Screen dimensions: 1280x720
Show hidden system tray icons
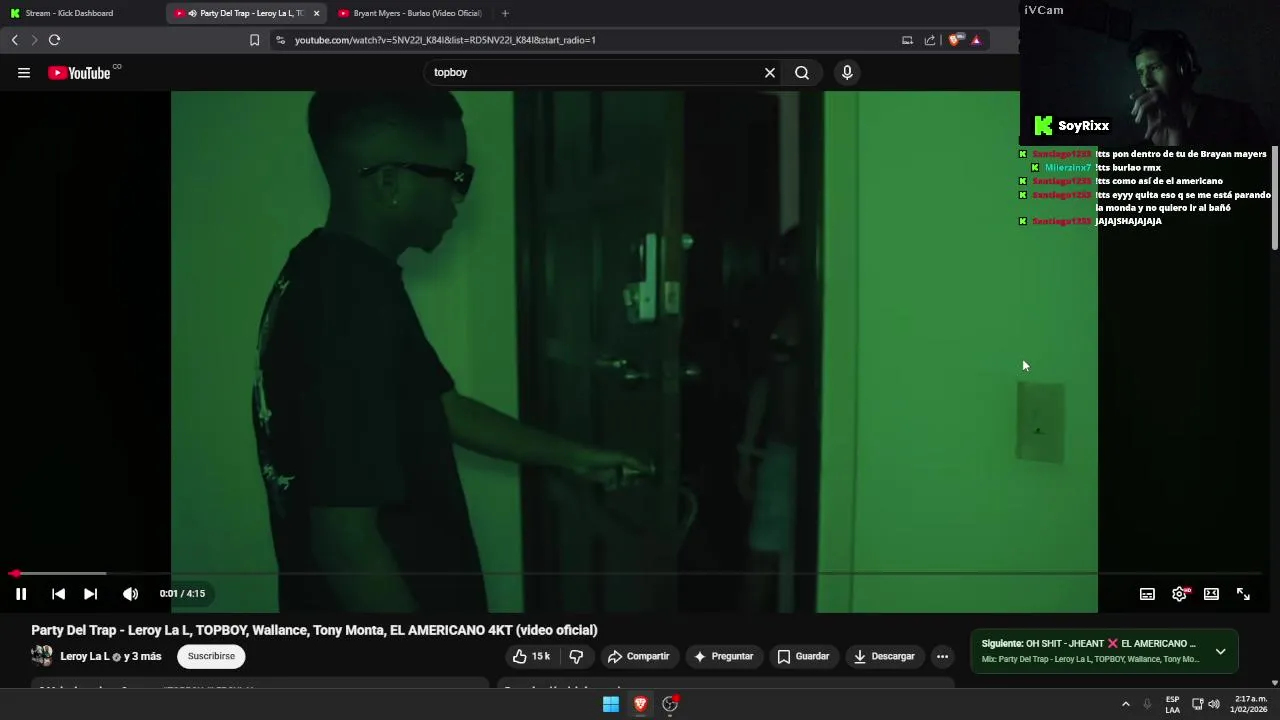pyautogui.click(x=1126, y=704)
